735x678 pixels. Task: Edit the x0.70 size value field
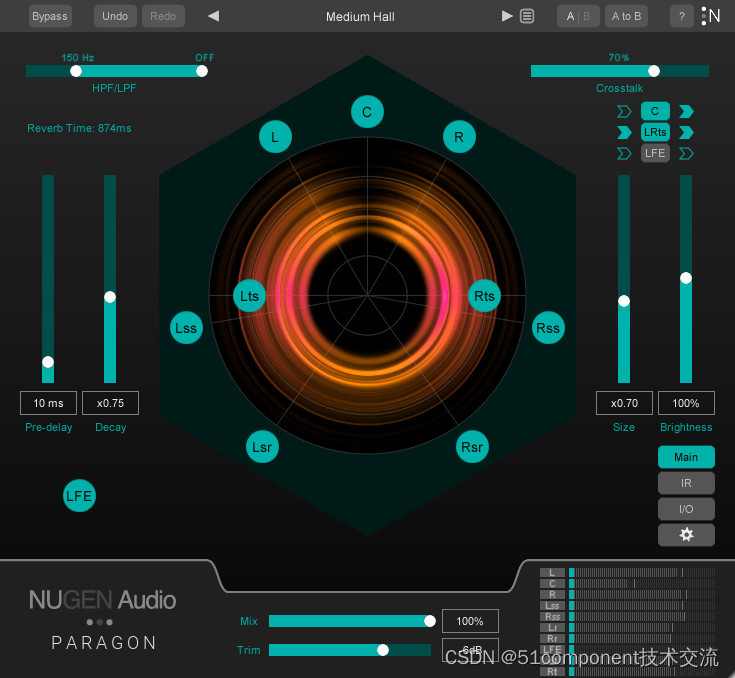(624, 403)
